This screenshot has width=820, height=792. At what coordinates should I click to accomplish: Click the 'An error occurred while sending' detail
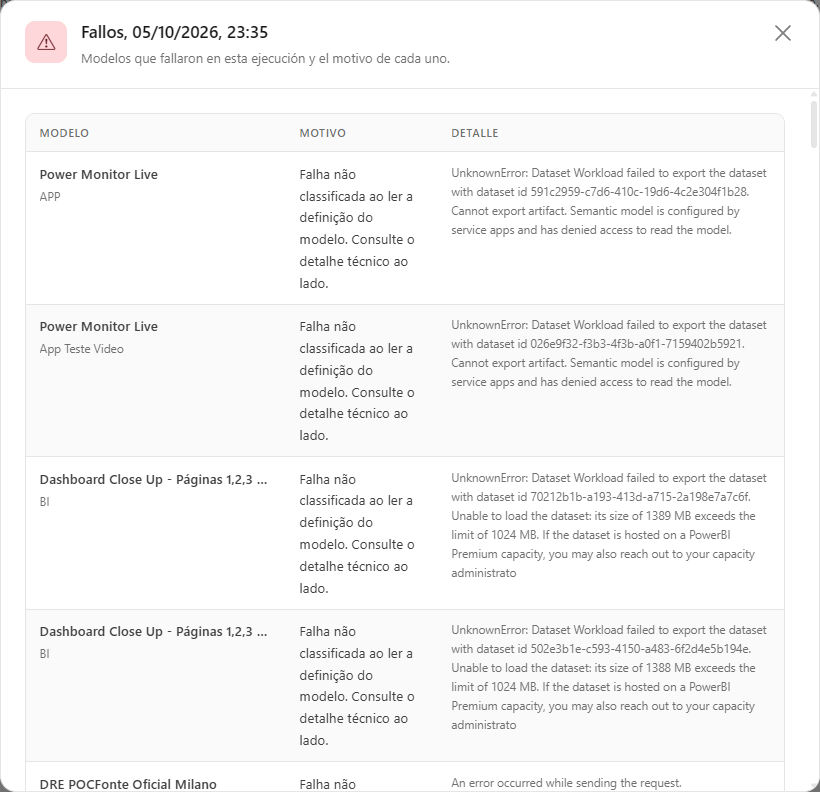566,783
